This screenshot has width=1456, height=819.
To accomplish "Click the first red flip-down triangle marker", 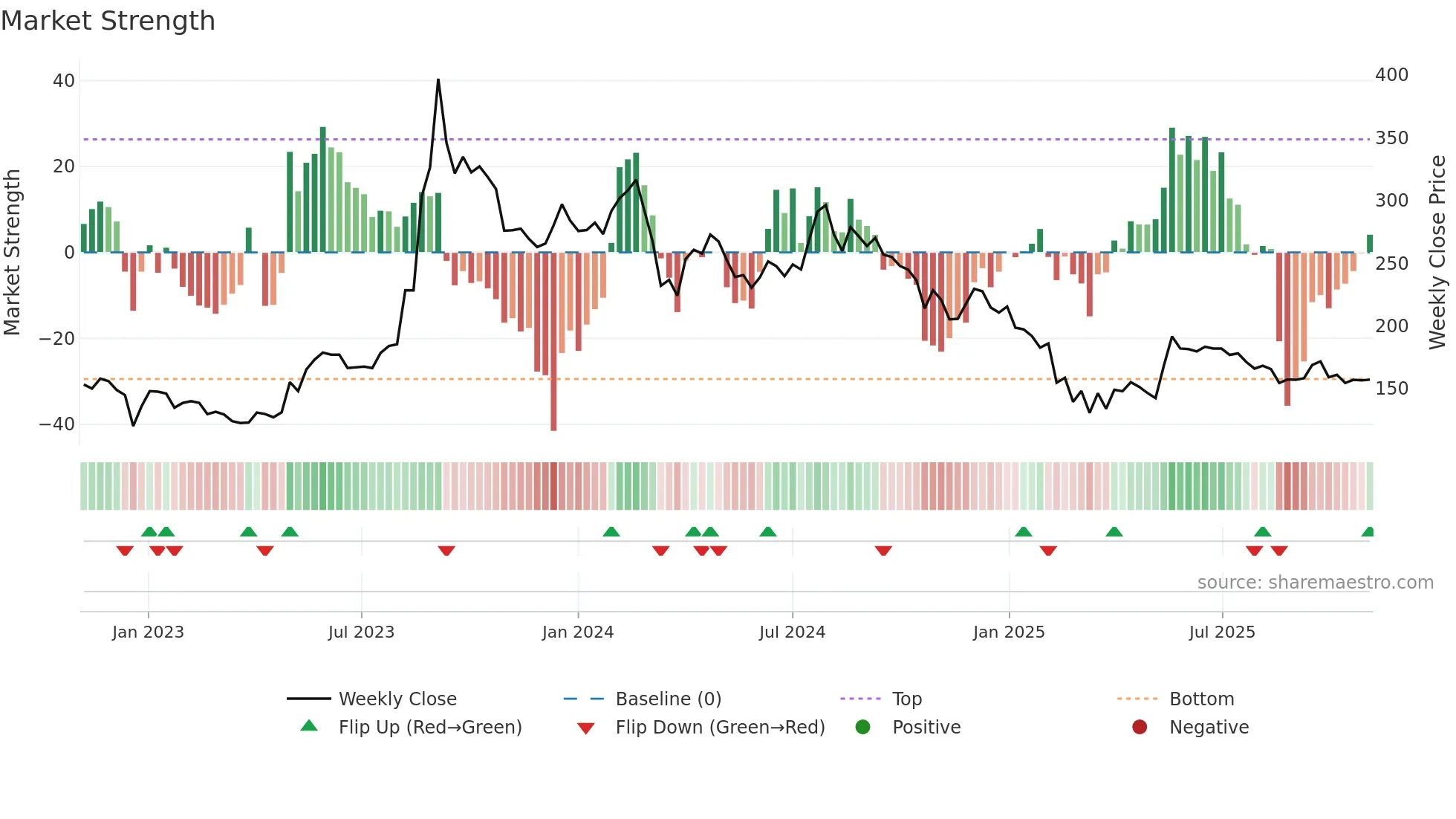I will point(125,551).
